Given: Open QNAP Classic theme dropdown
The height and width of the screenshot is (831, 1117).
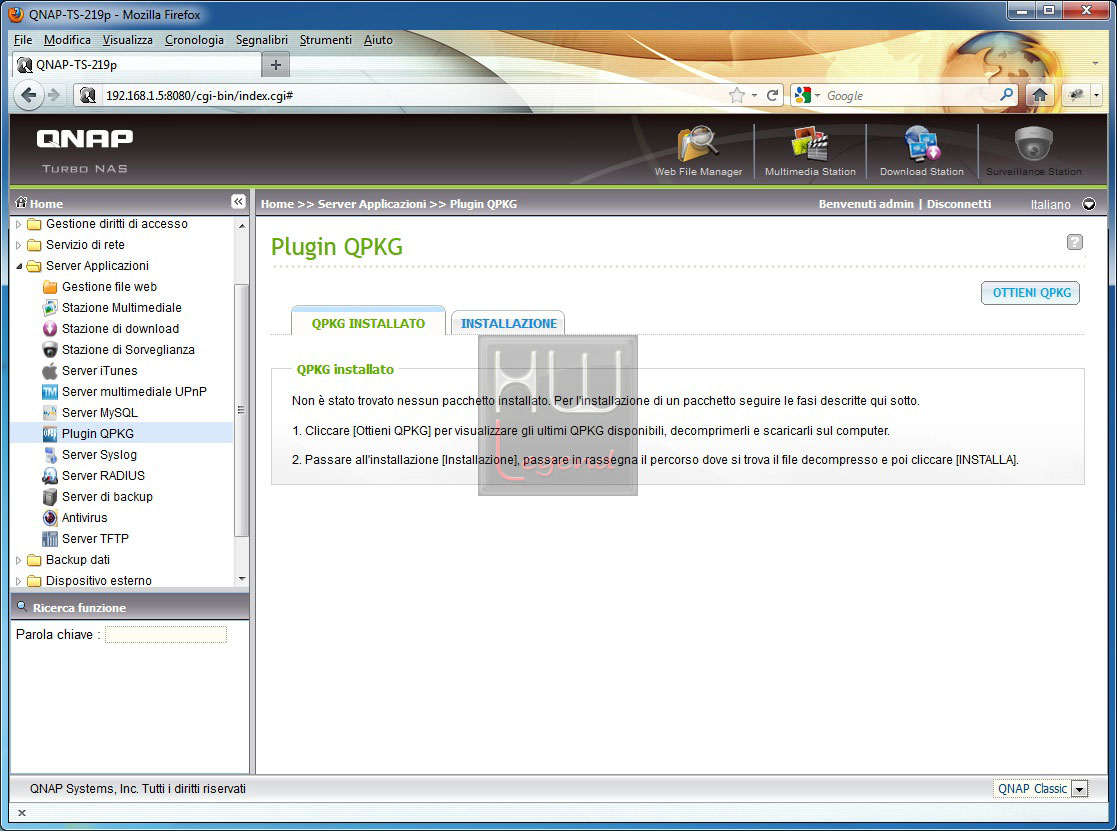Looking at the screenshot, I should (1080, 789).
